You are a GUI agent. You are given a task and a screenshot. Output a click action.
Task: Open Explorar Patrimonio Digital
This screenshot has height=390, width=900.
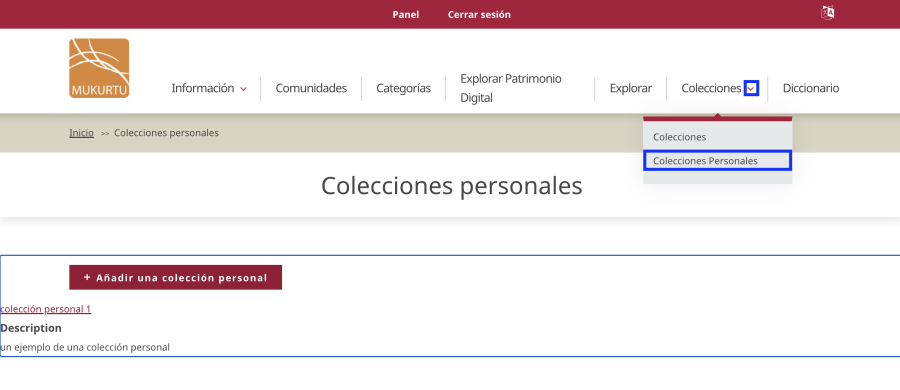pos(511,88)
